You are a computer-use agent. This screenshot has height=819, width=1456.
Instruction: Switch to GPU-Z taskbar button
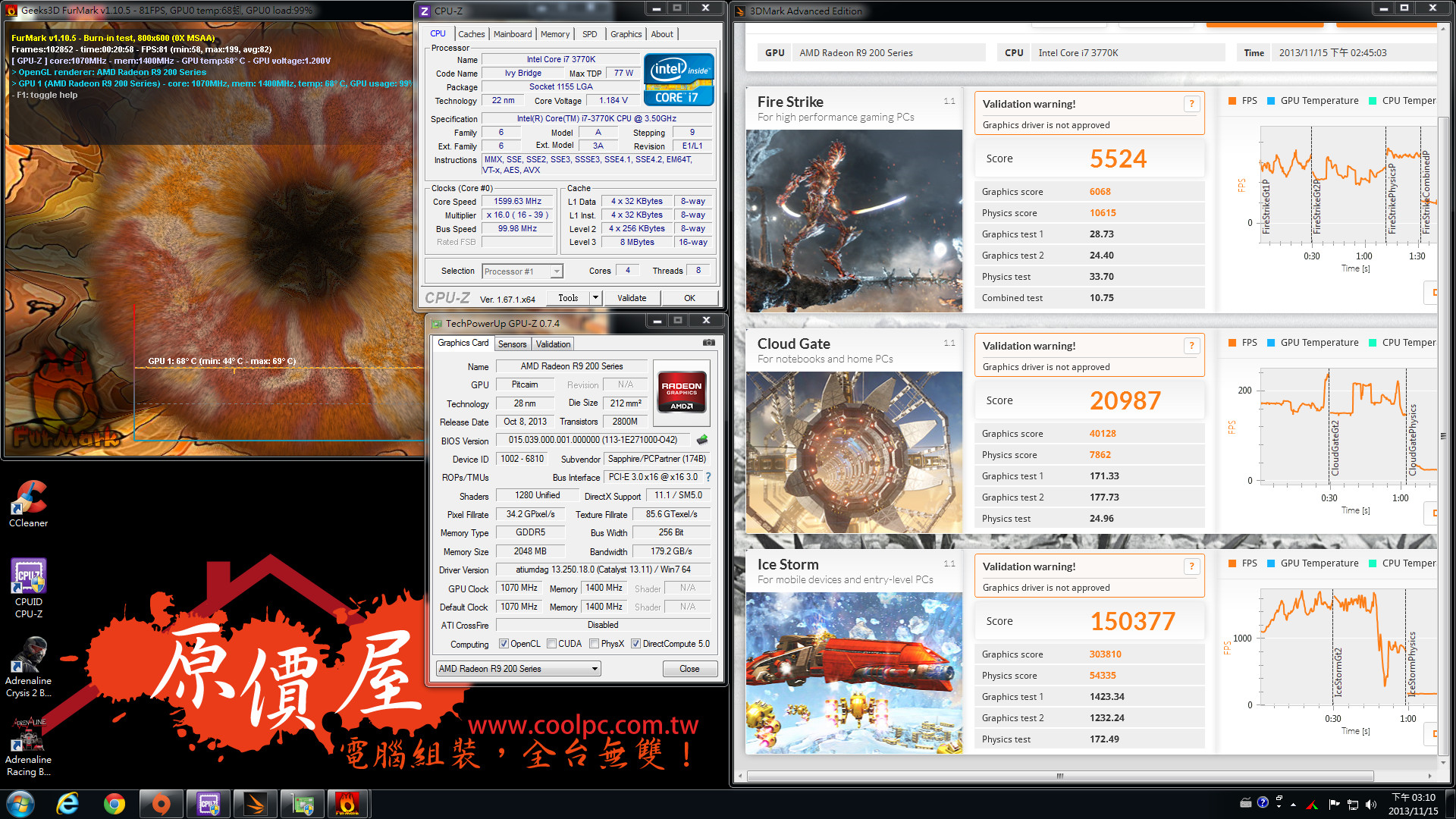[x=302, y=804]
